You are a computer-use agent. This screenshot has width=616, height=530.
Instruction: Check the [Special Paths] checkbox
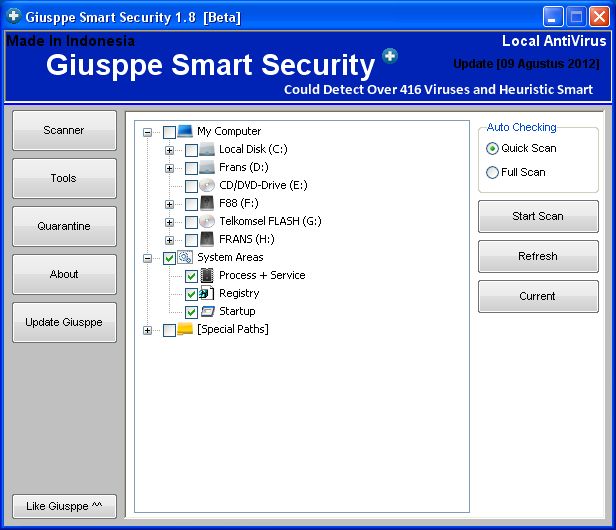(x=169, y=330)
